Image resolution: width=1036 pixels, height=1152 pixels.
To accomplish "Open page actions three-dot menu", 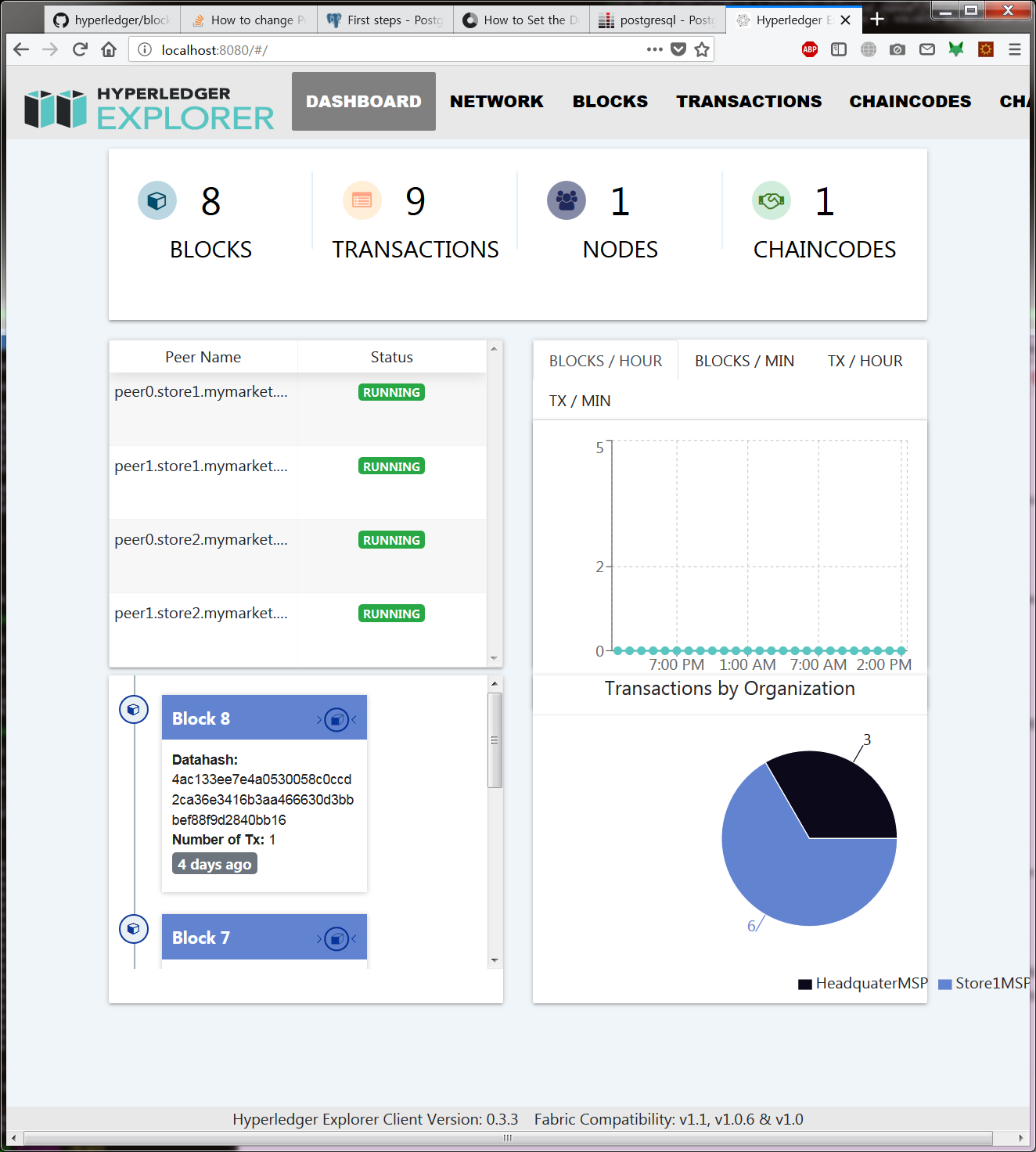I will click(x=655, y=49).
